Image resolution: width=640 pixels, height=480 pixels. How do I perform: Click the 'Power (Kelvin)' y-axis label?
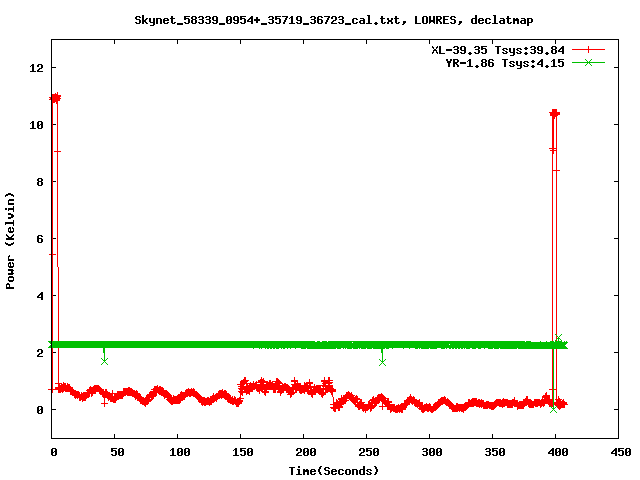click(x=10, y=240)
